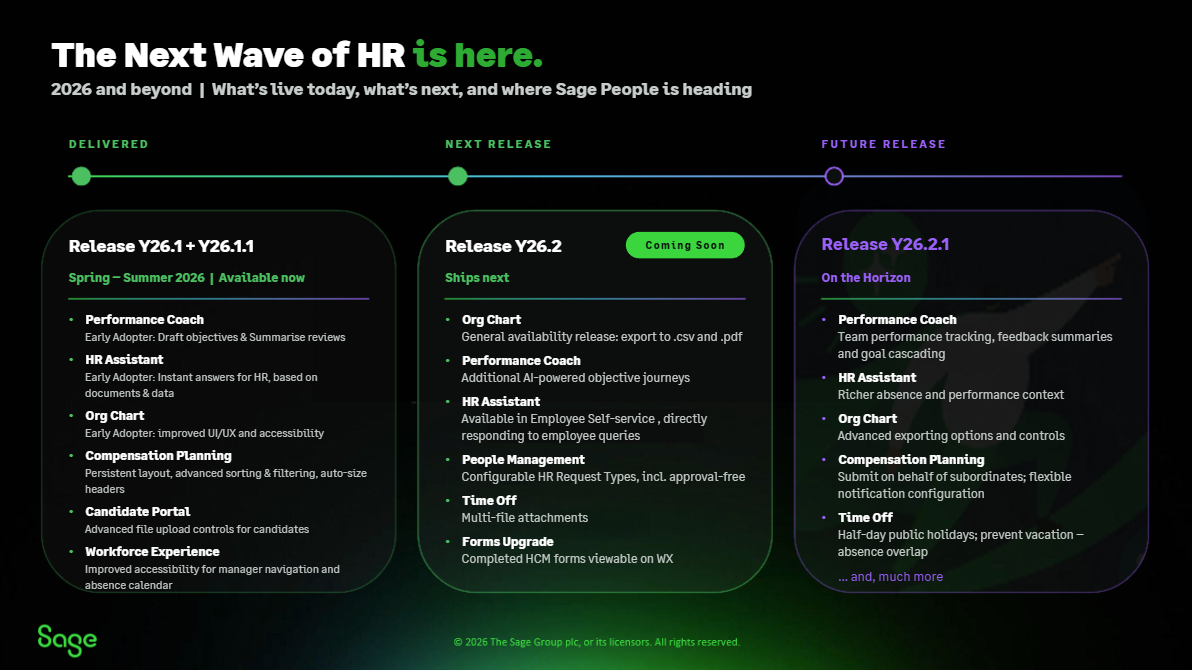The height and width of the screenshot is (670, 1192).
Task: Click the NEXT RELEASE label
Action: [498, 144]
